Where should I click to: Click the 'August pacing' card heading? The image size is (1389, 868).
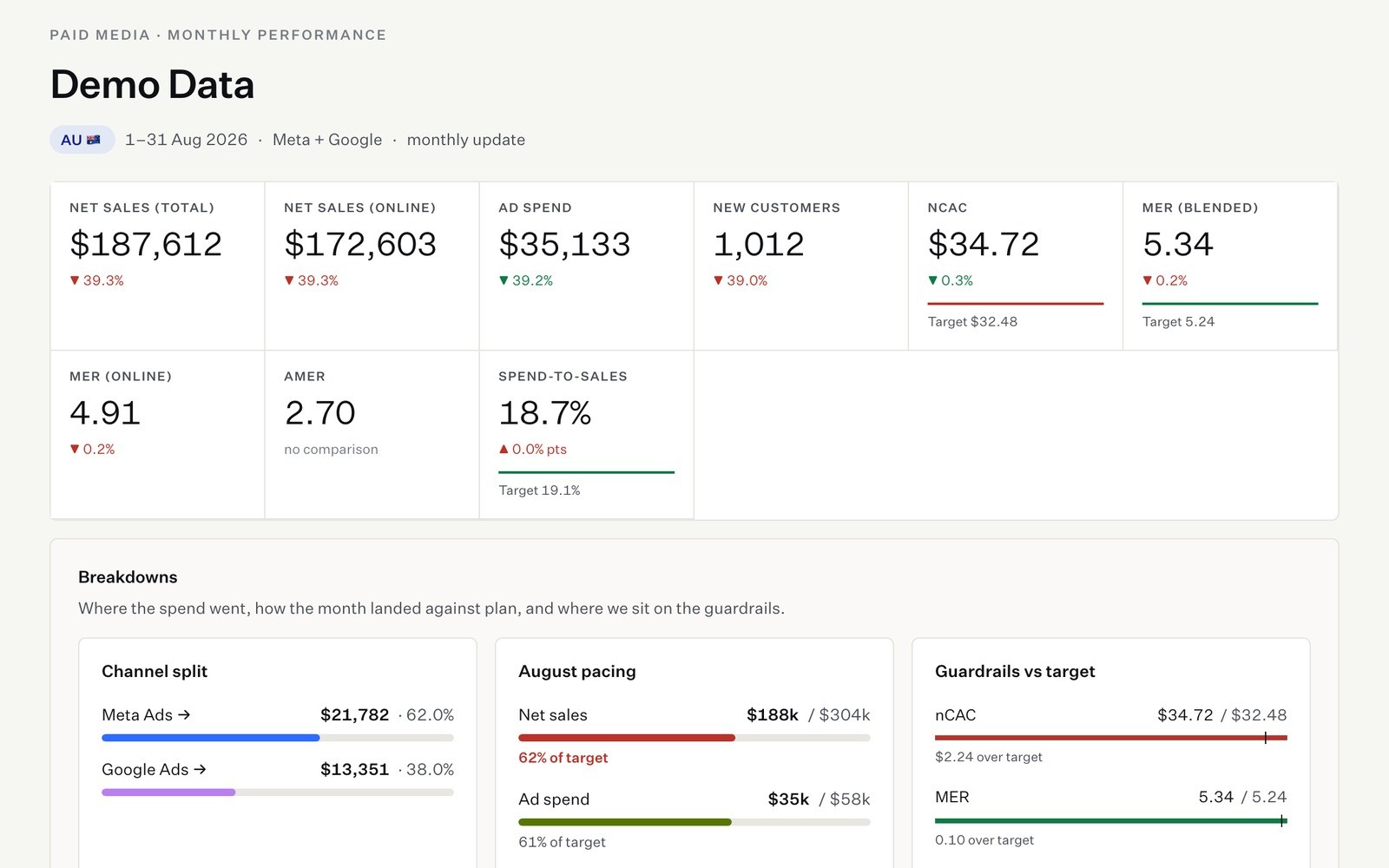pos(576,671)
